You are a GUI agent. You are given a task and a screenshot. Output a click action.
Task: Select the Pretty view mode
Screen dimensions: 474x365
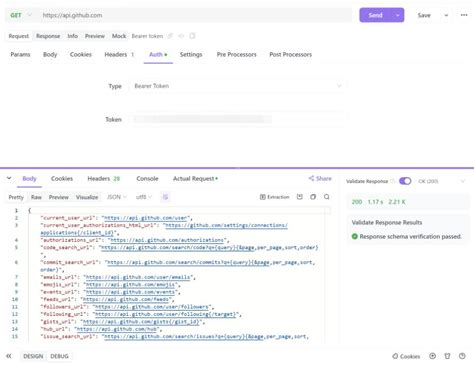pos(16,197)
